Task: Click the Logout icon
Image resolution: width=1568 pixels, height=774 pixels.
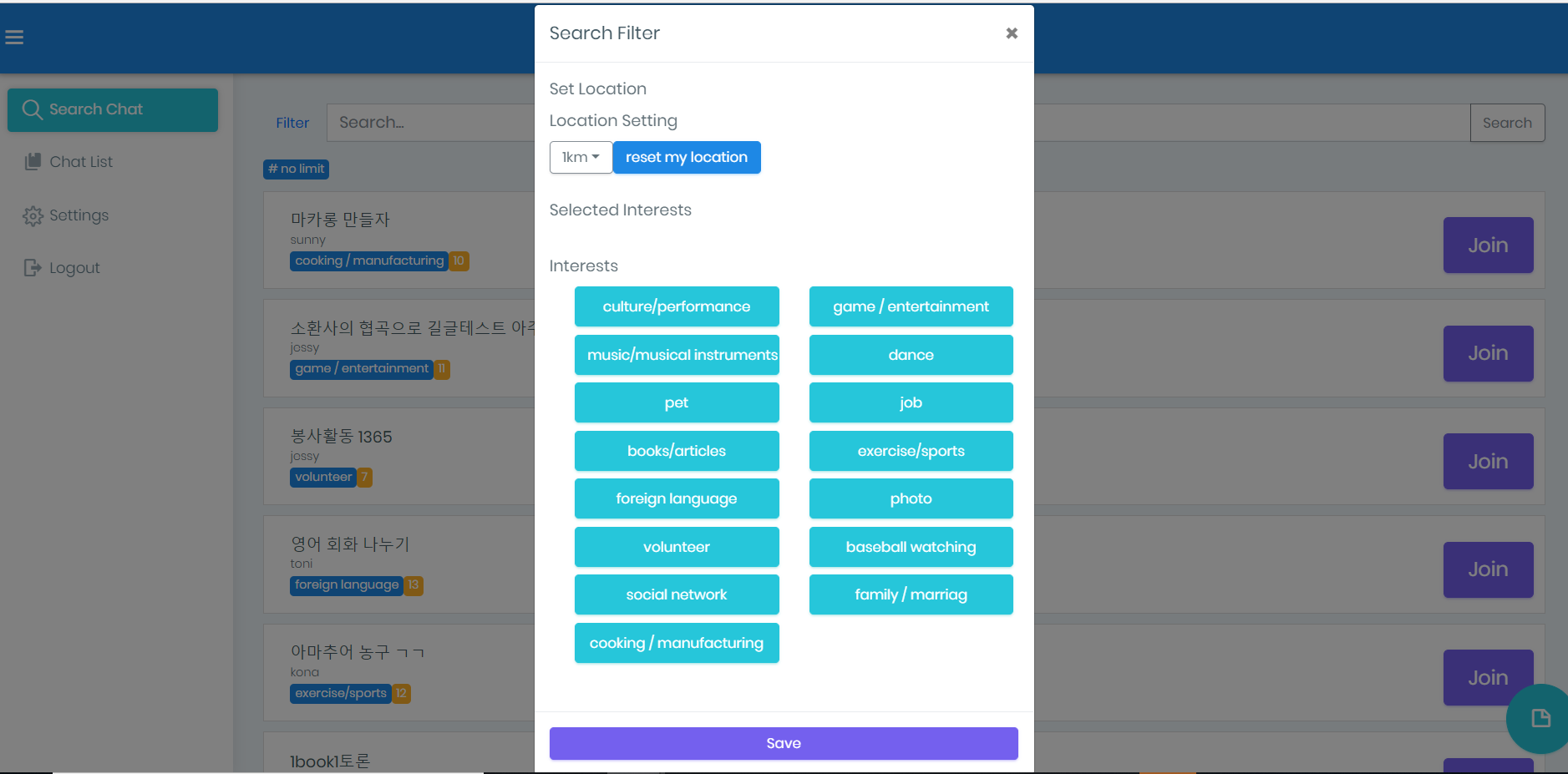Action: click(x=33, y=268)
